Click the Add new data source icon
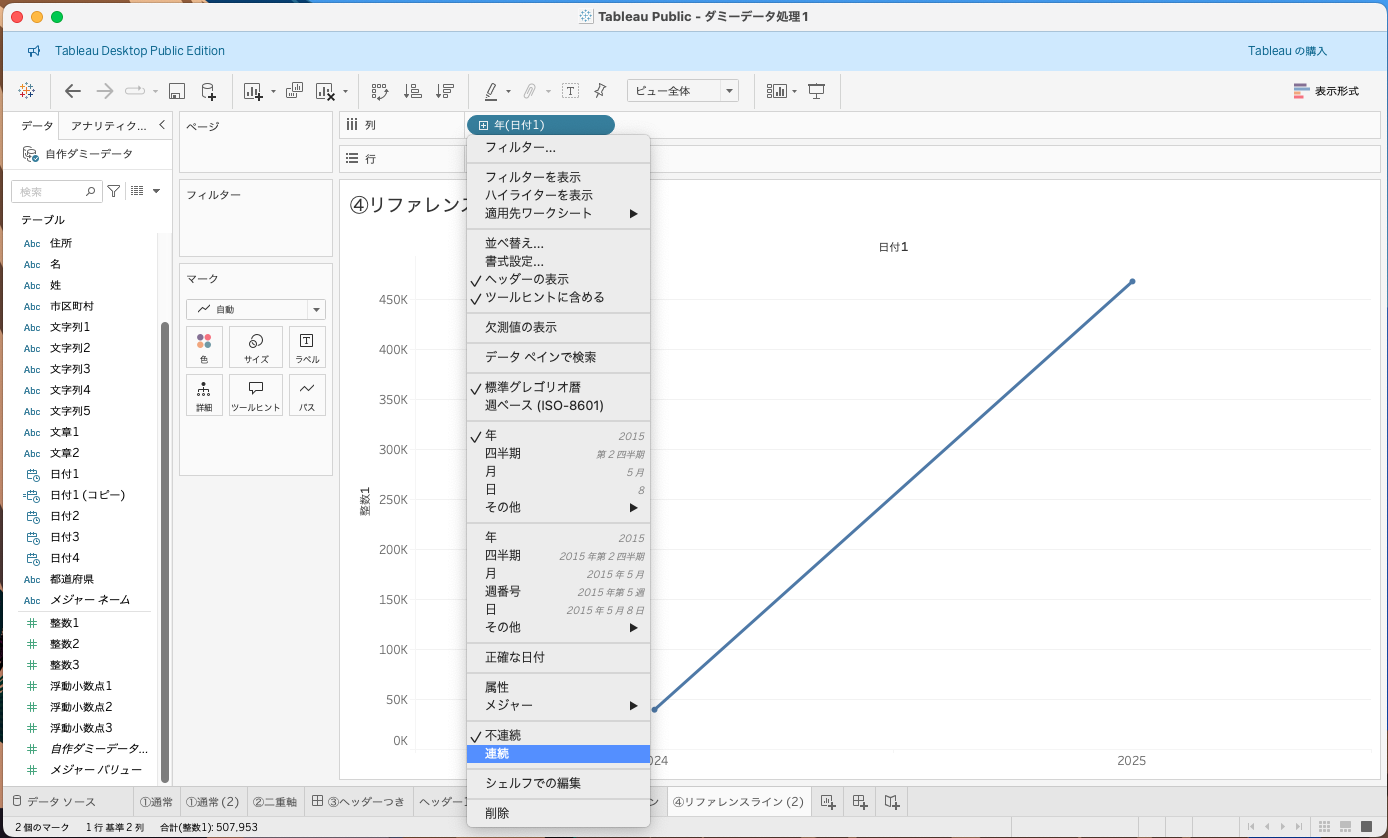This screenshot has width=1388, height=838. point(208,91)
